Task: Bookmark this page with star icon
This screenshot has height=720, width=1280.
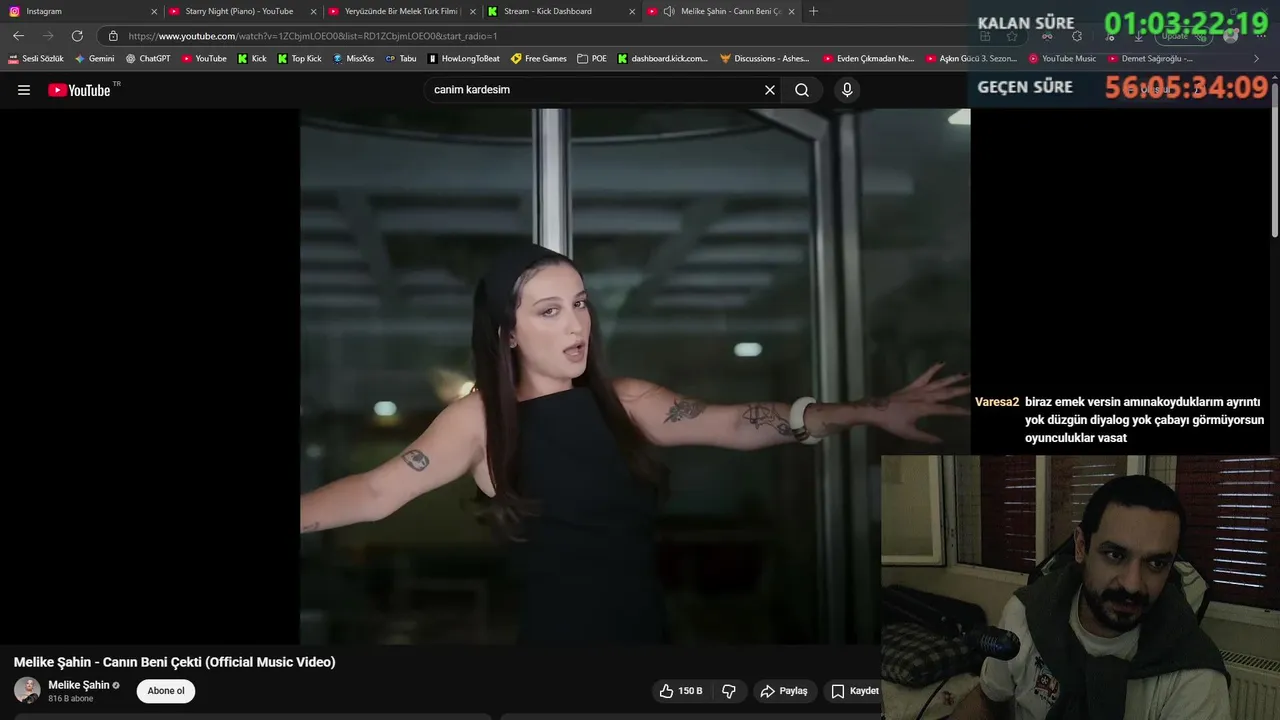Action: (1012, 36)
